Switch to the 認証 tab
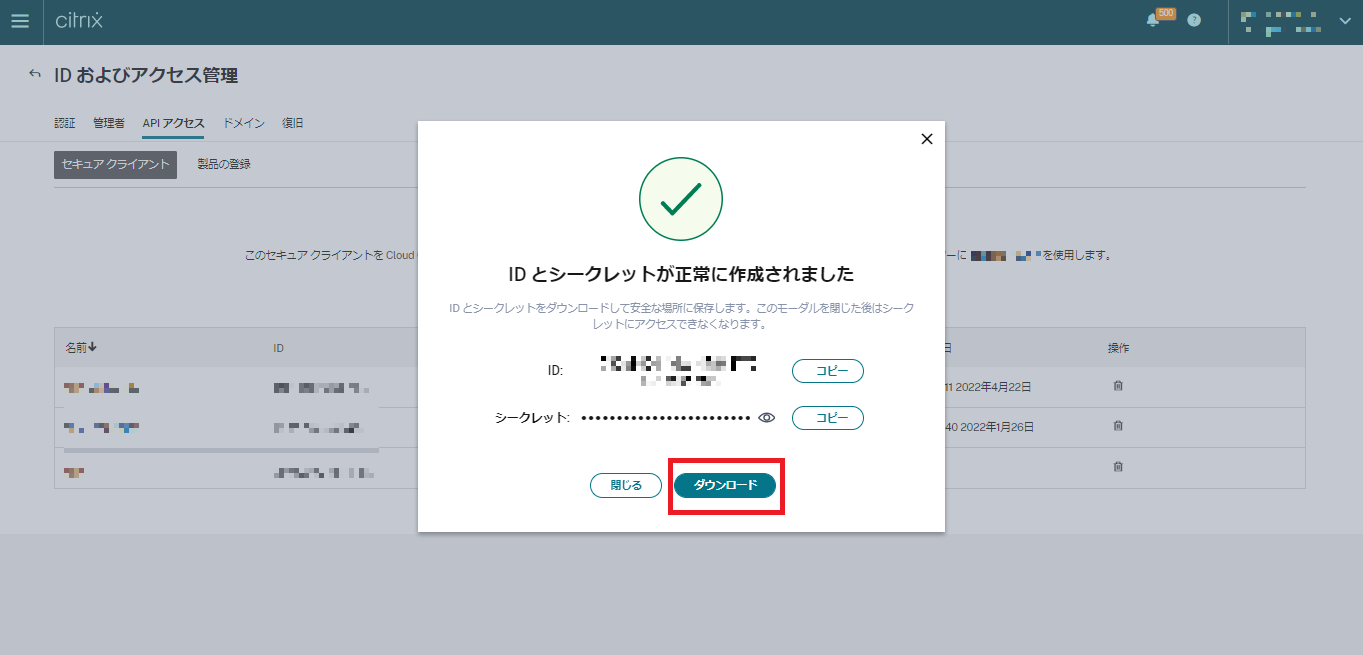The image size is (1363, 655). click(x=64, y=122)
